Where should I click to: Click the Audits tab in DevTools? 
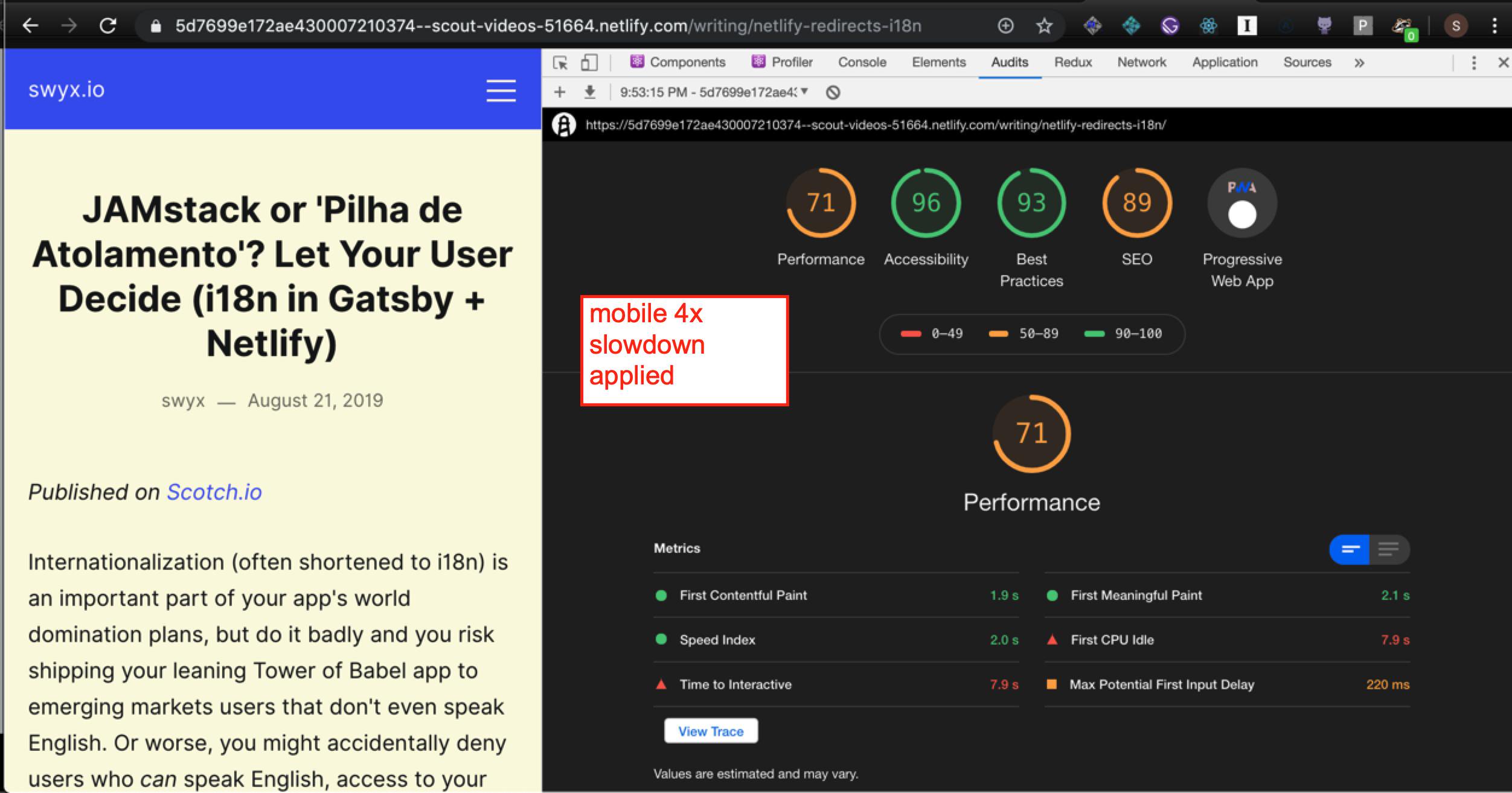pos(1010,62)
